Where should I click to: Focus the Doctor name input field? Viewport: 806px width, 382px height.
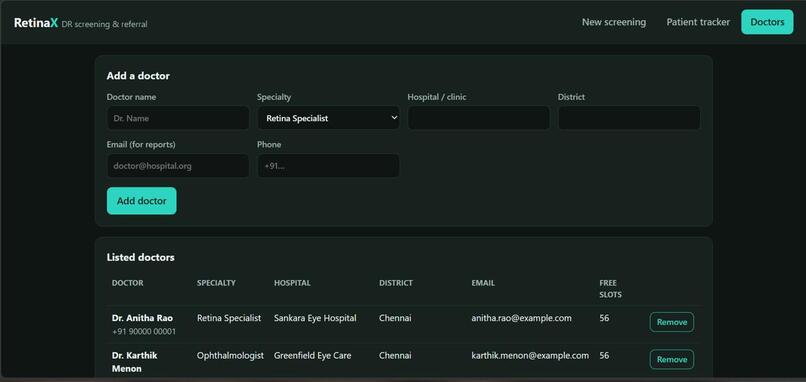tap(178, 118)
